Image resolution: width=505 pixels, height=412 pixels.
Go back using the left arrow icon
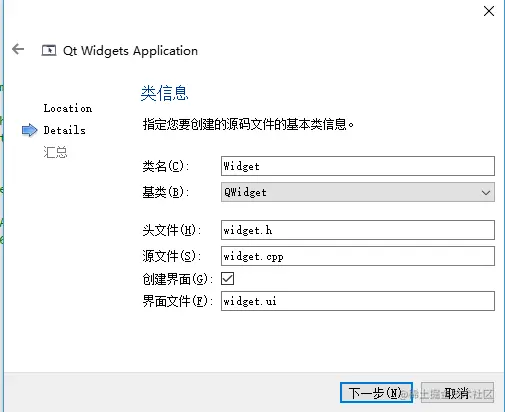(18, 49)
